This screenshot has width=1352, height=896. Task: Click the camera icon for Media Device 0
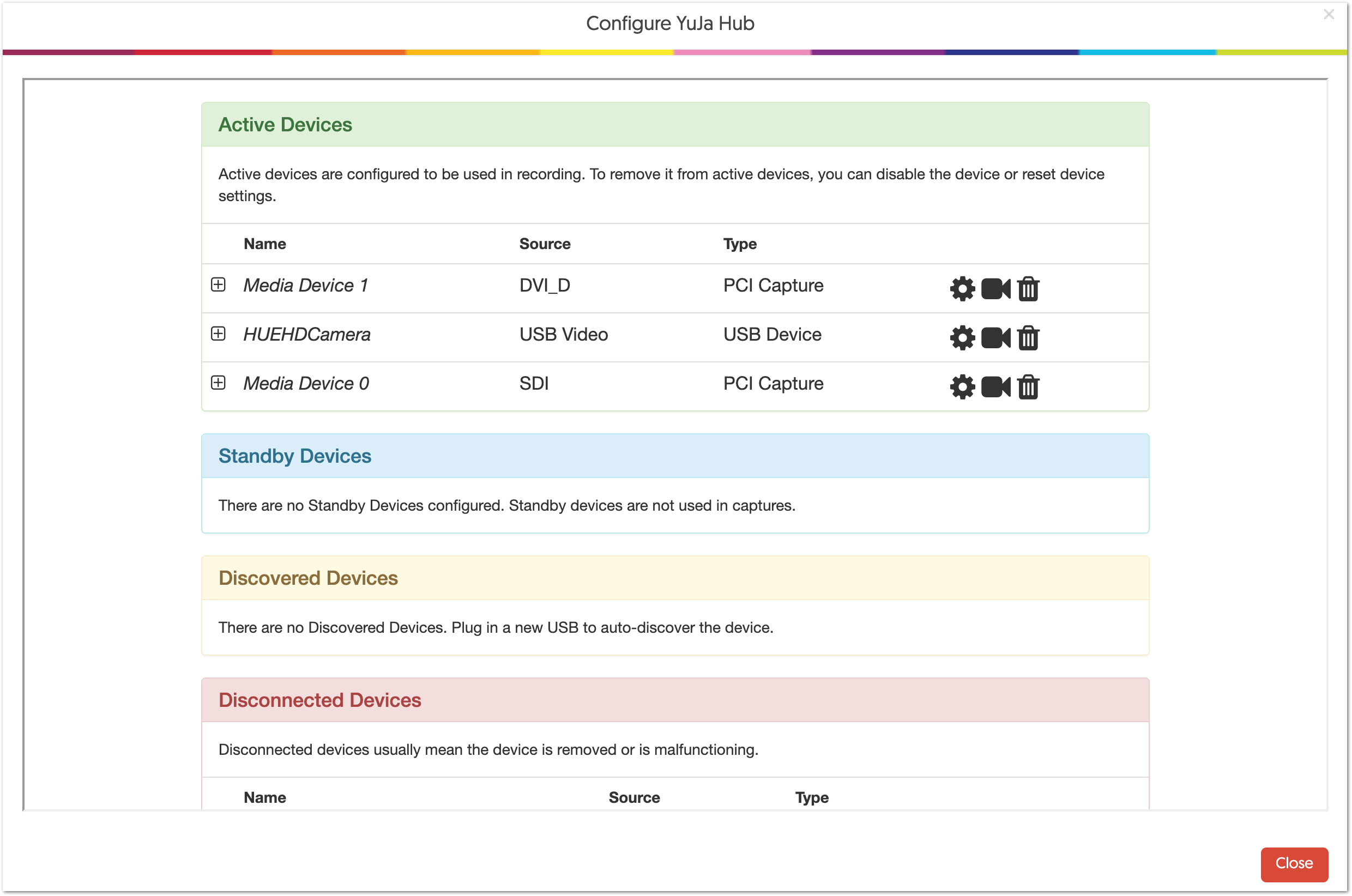995,386
